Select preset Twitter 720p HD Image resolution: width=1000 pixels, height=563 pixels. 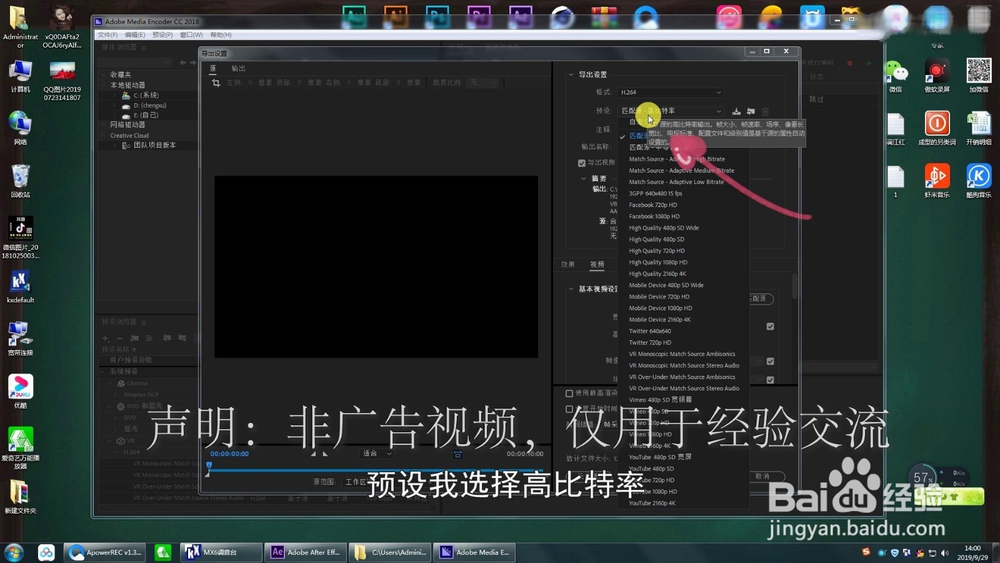point(650,343)
